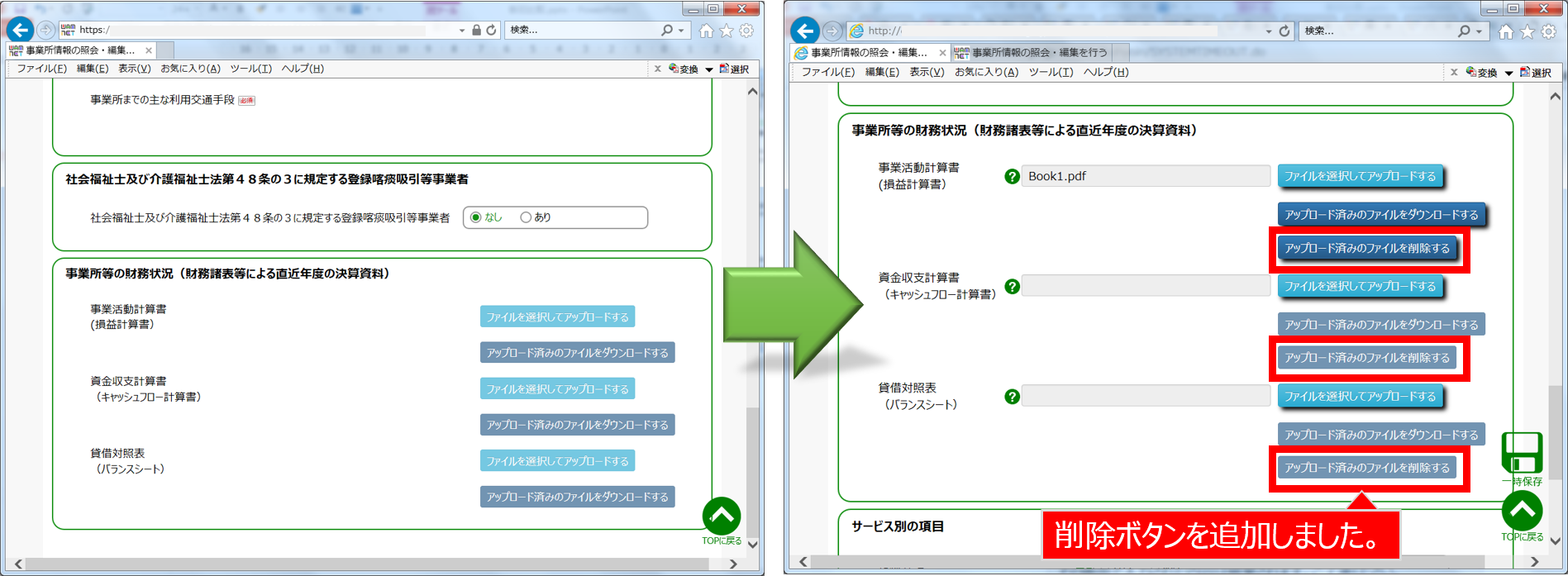This screenshot has height=576, width=1568.
Task: Open search provider dropdown in right browser
Action: [1479, 31]
